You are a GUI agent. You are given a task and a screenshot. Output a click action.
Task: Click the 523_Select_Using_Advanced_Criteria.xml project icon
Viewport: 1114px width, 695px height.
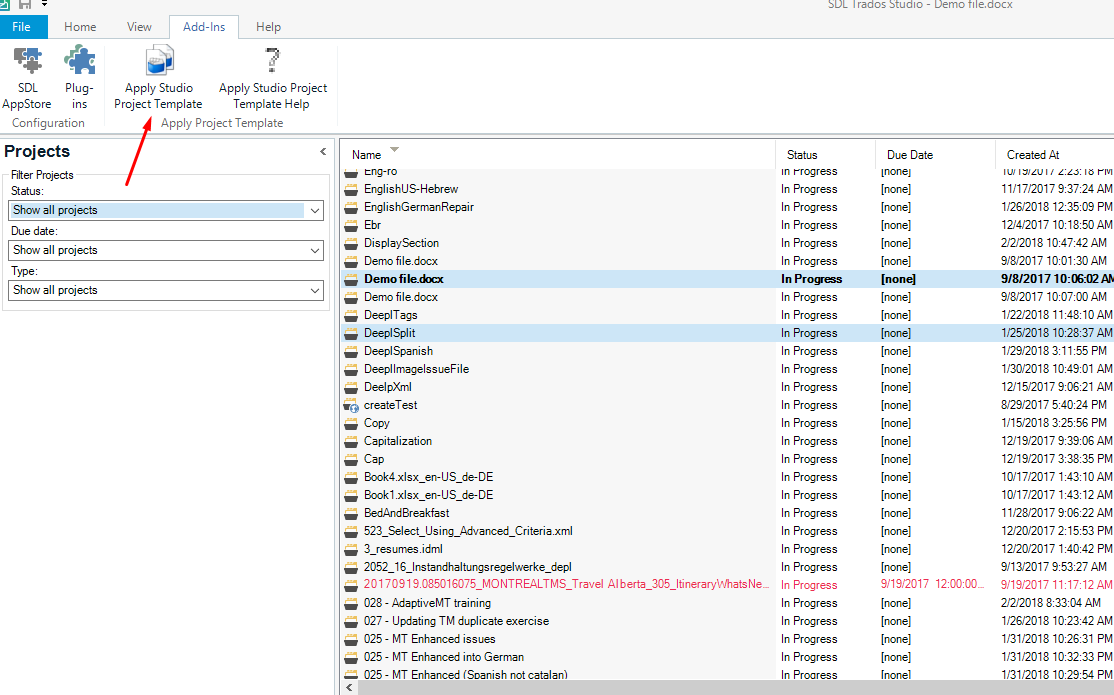(x=351, y=532)
